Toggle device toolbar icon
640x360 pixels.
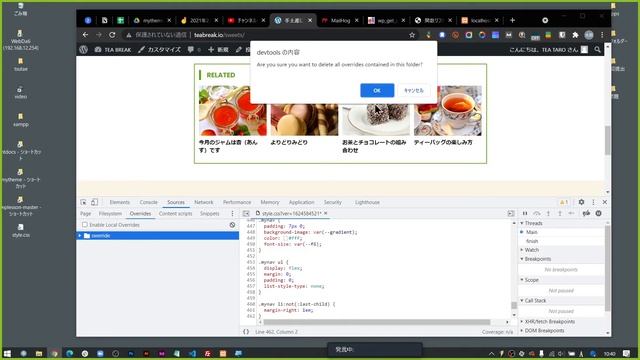coord(94,202)
